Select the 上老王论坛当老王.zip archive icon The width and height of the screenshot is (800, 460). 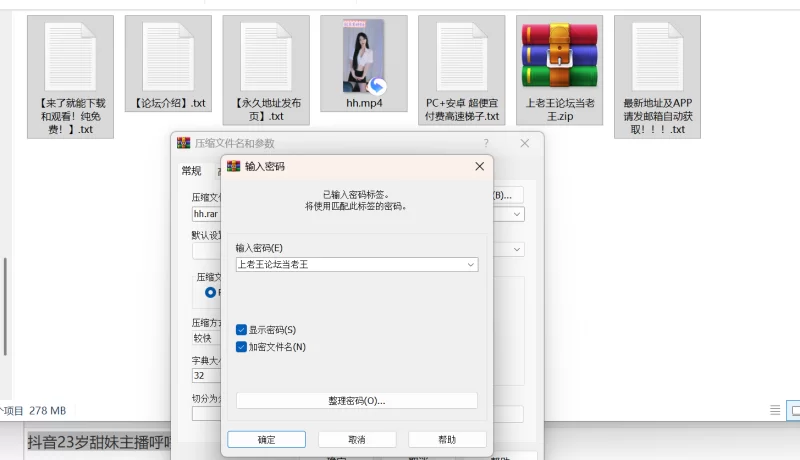click(560, 56)
